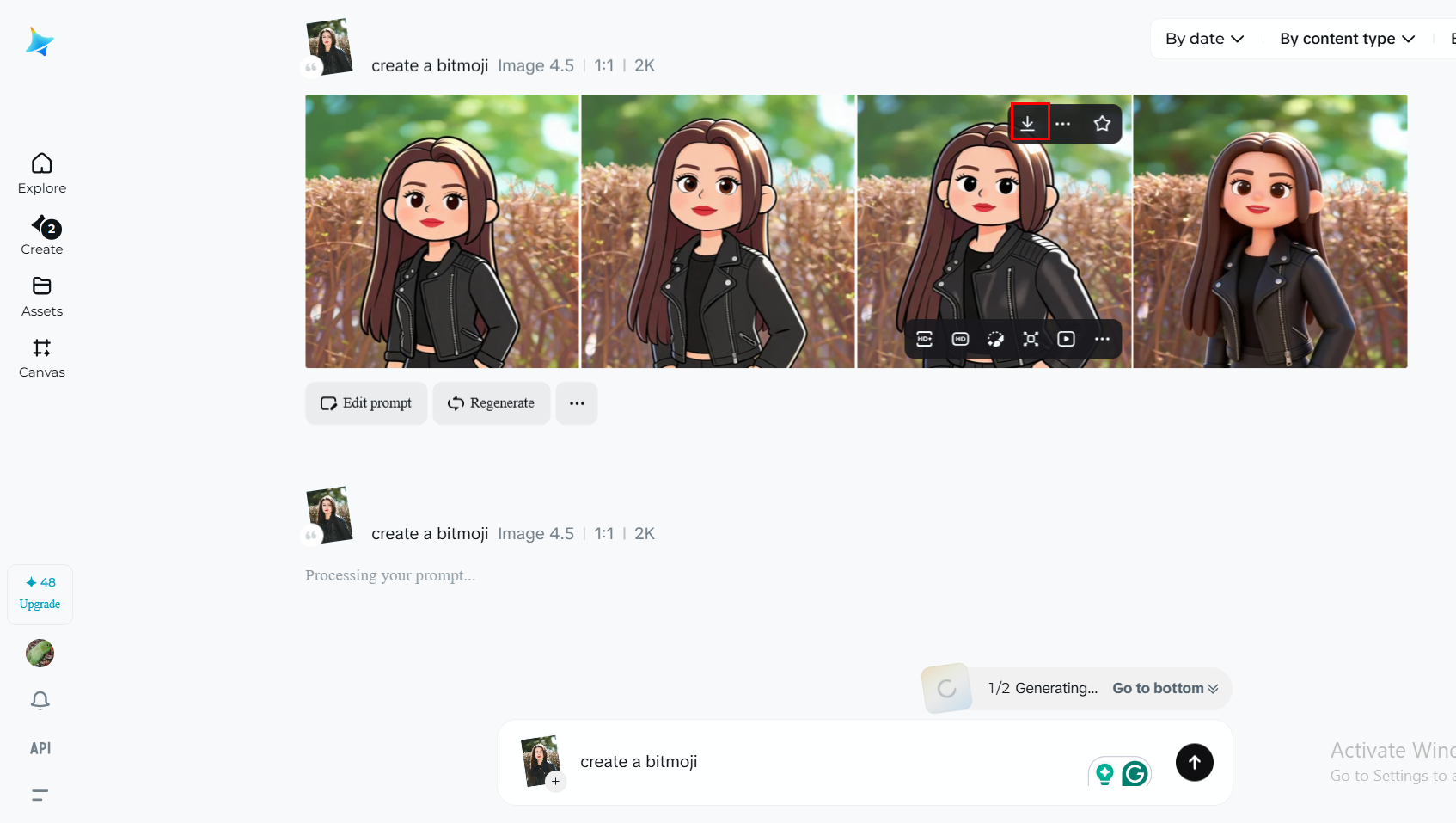Submit prompt with the arrow send button
The height and width of the screenshot is (823, 1456).
coord(1195,762)
